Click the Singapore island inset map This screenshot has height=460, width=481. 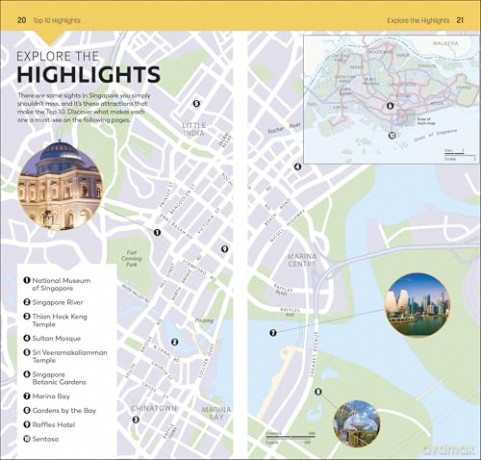[x=392, y=99]
